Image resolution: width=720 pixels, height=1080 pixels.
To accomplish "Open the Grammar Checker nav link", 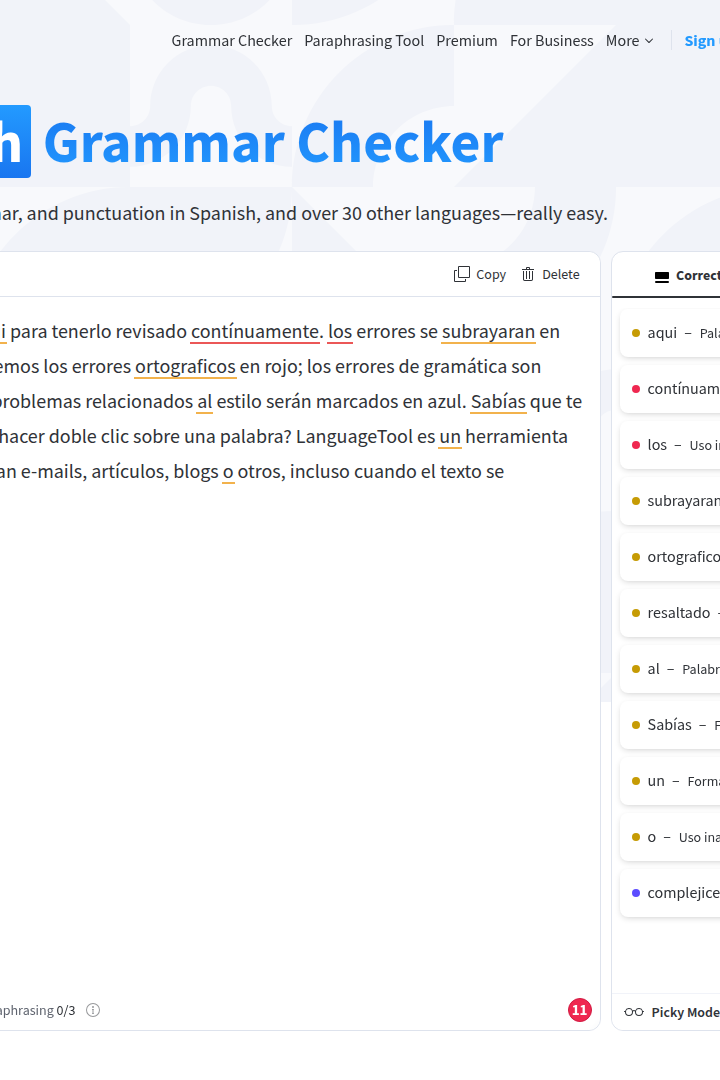I will tap(232, 41).
